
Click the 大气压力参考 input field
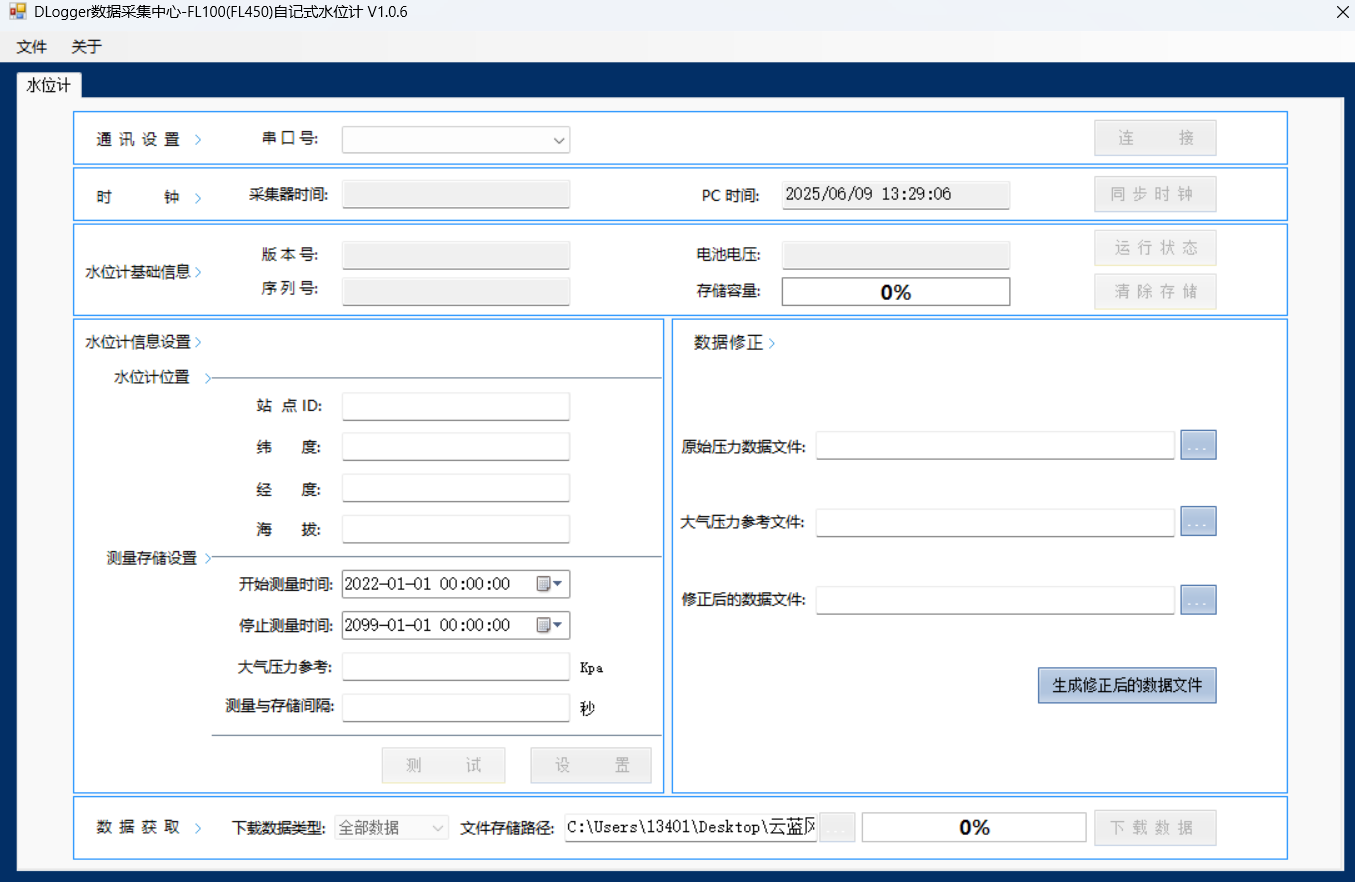pyautogui.click(x=456, y=666)
